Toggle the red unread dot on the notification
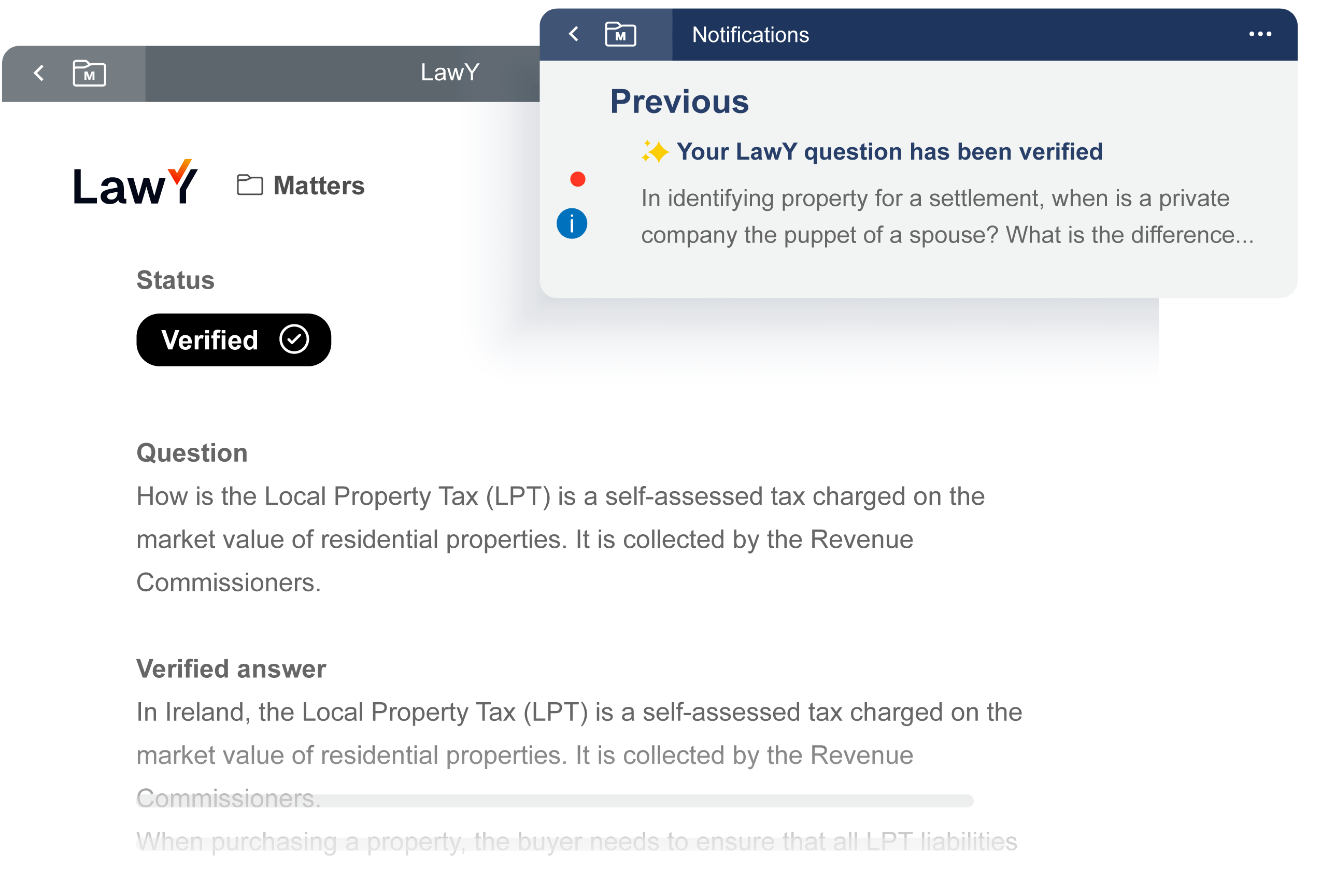This screenshot has height=896, width=1321. (x=577, y=180)
